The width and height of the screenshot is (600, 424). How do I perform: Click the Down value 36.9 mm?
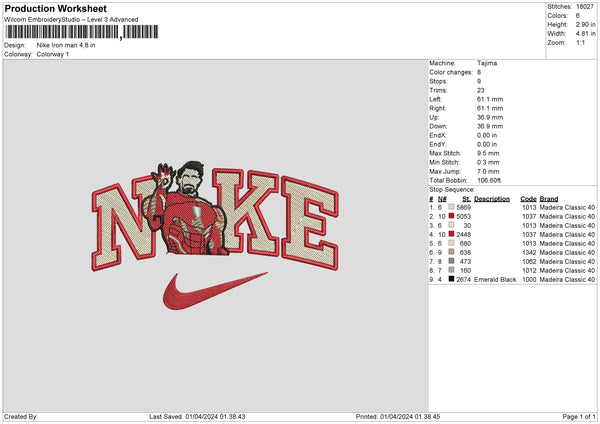click(490, 126)
